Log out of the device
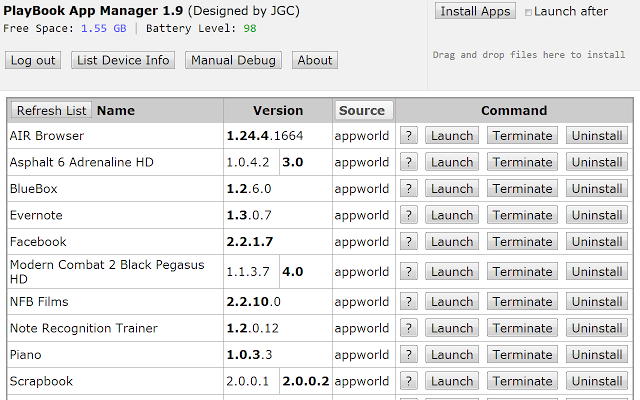The image size is (640, 400). [x=33, y=60]
